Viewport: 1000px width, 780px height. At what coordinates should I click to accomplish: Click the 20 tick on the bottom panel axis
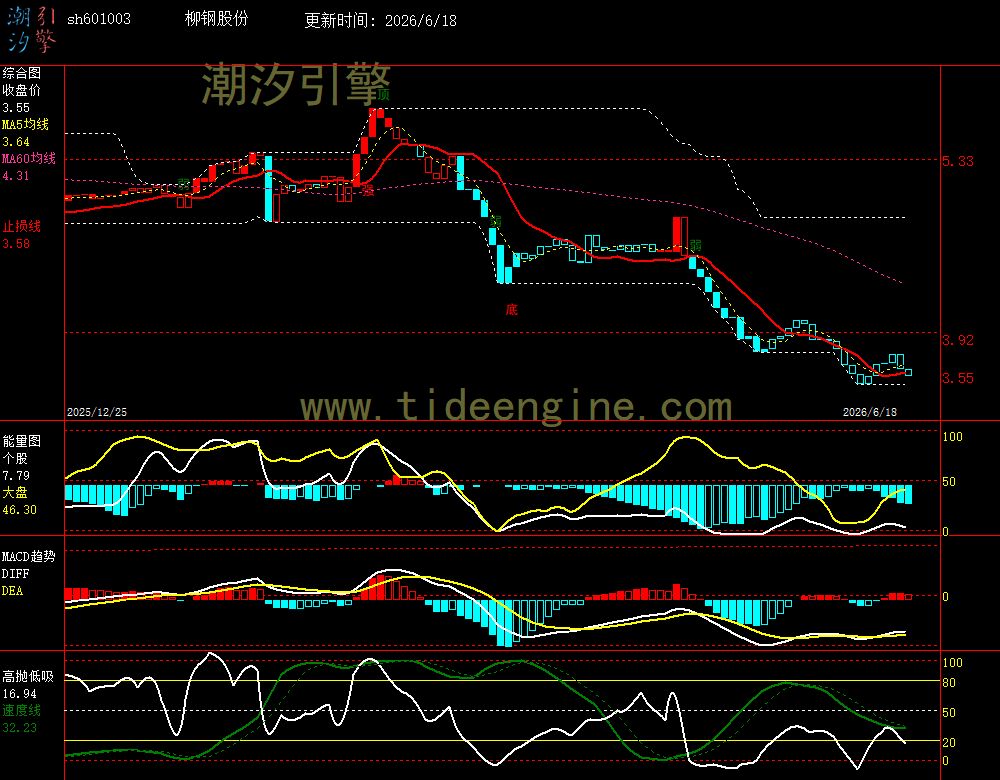[x=949, y=743]
